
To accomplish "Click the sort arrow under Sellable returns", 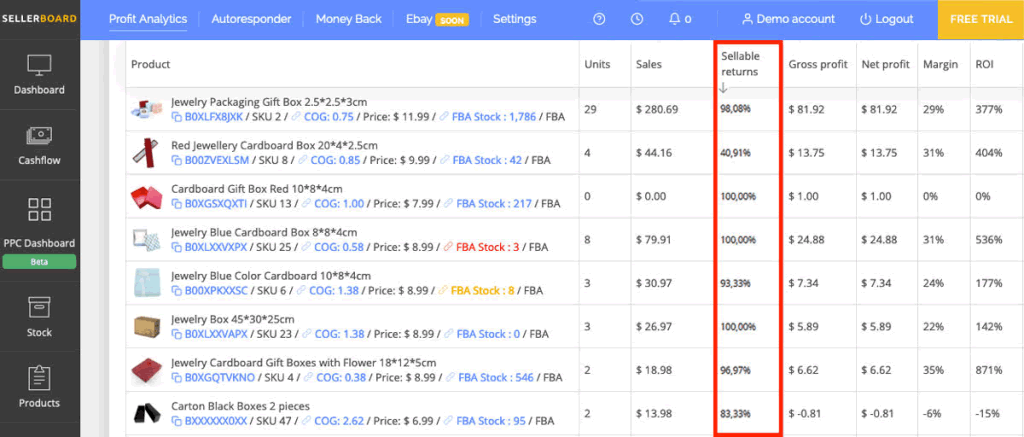I will (x=723, y=88).
